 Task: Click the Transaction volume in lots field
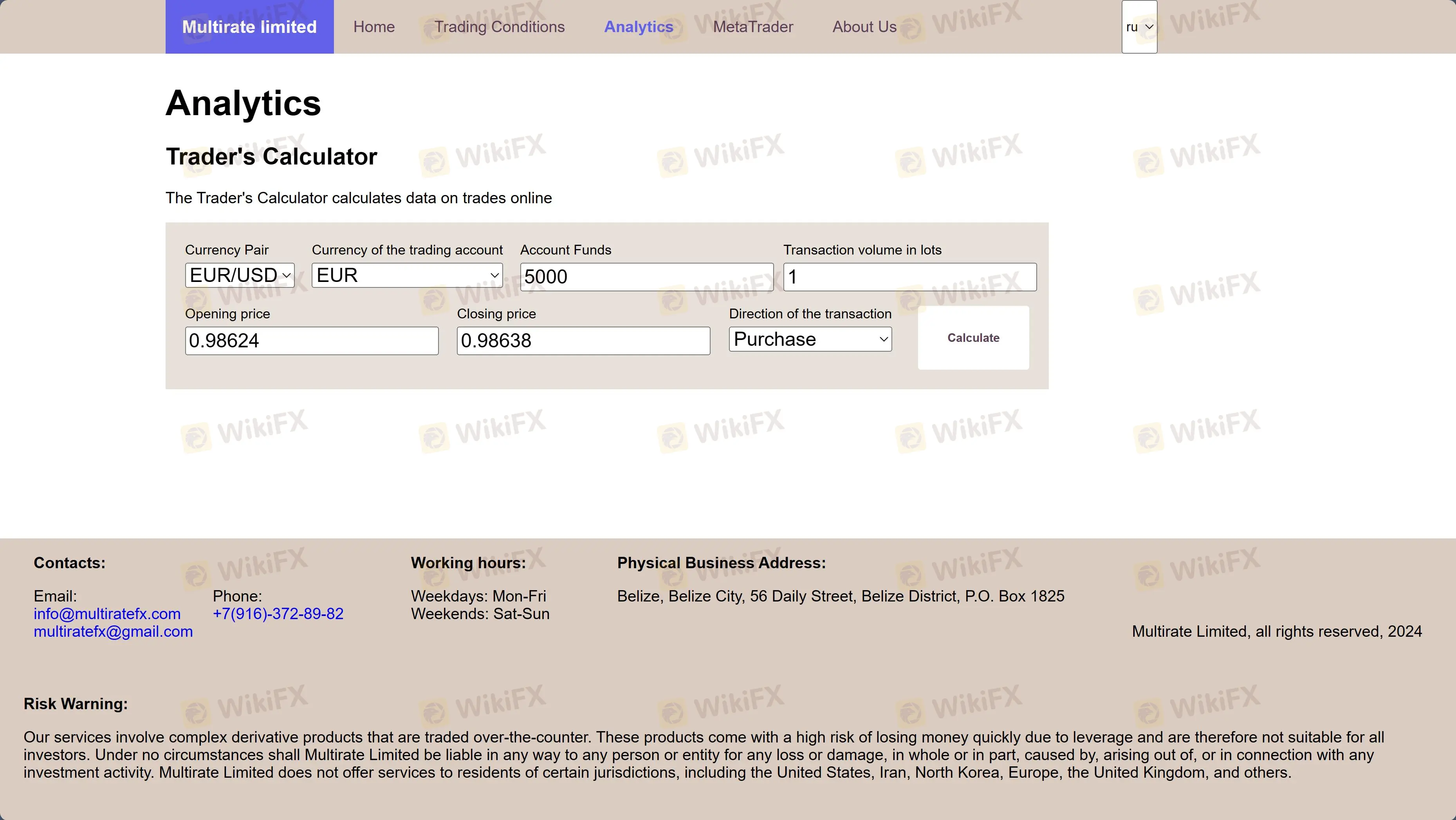[909, 276]
